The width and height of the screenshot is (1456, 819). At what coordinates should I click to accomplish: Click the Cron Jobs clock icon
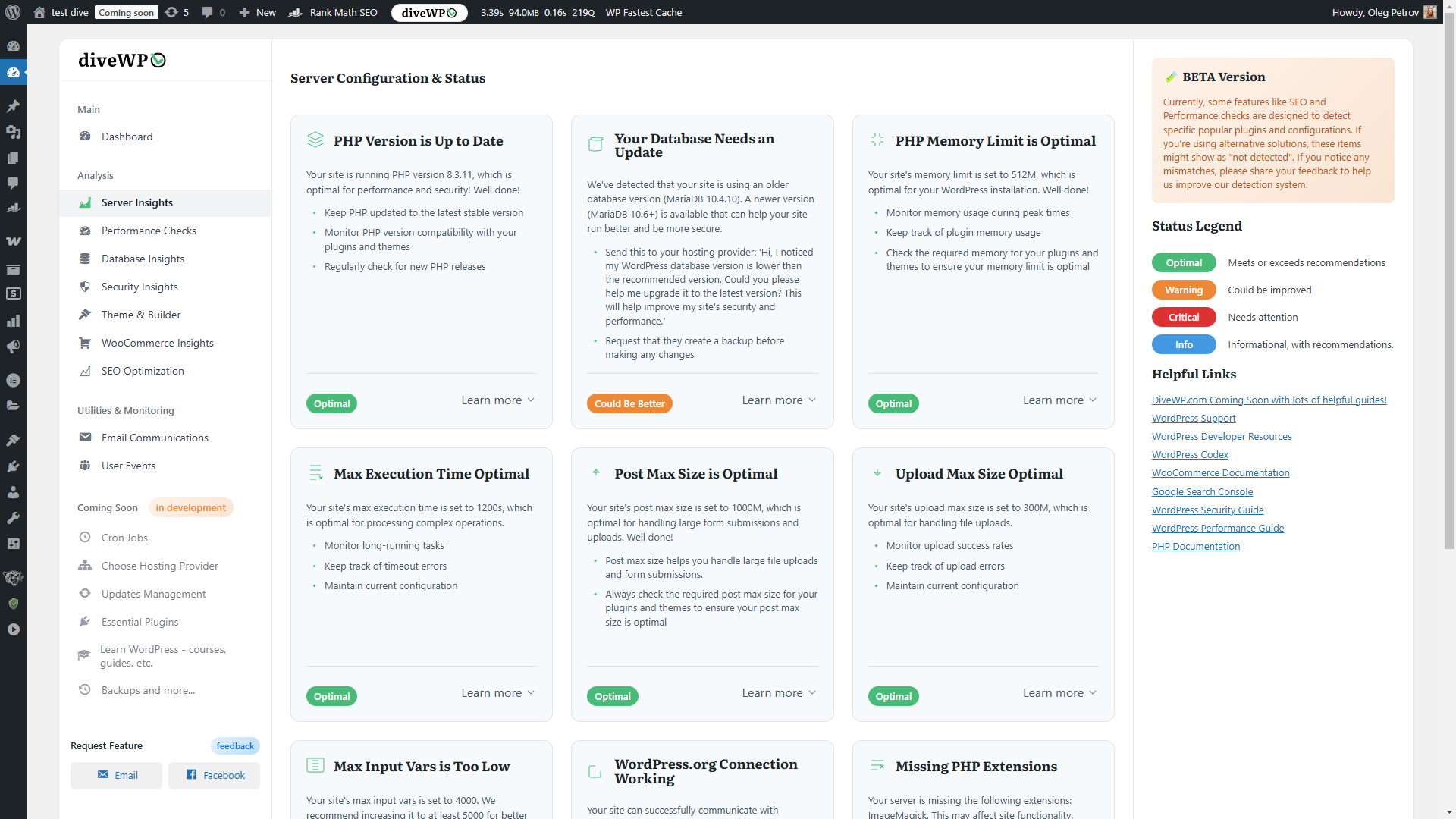(85, 538)
